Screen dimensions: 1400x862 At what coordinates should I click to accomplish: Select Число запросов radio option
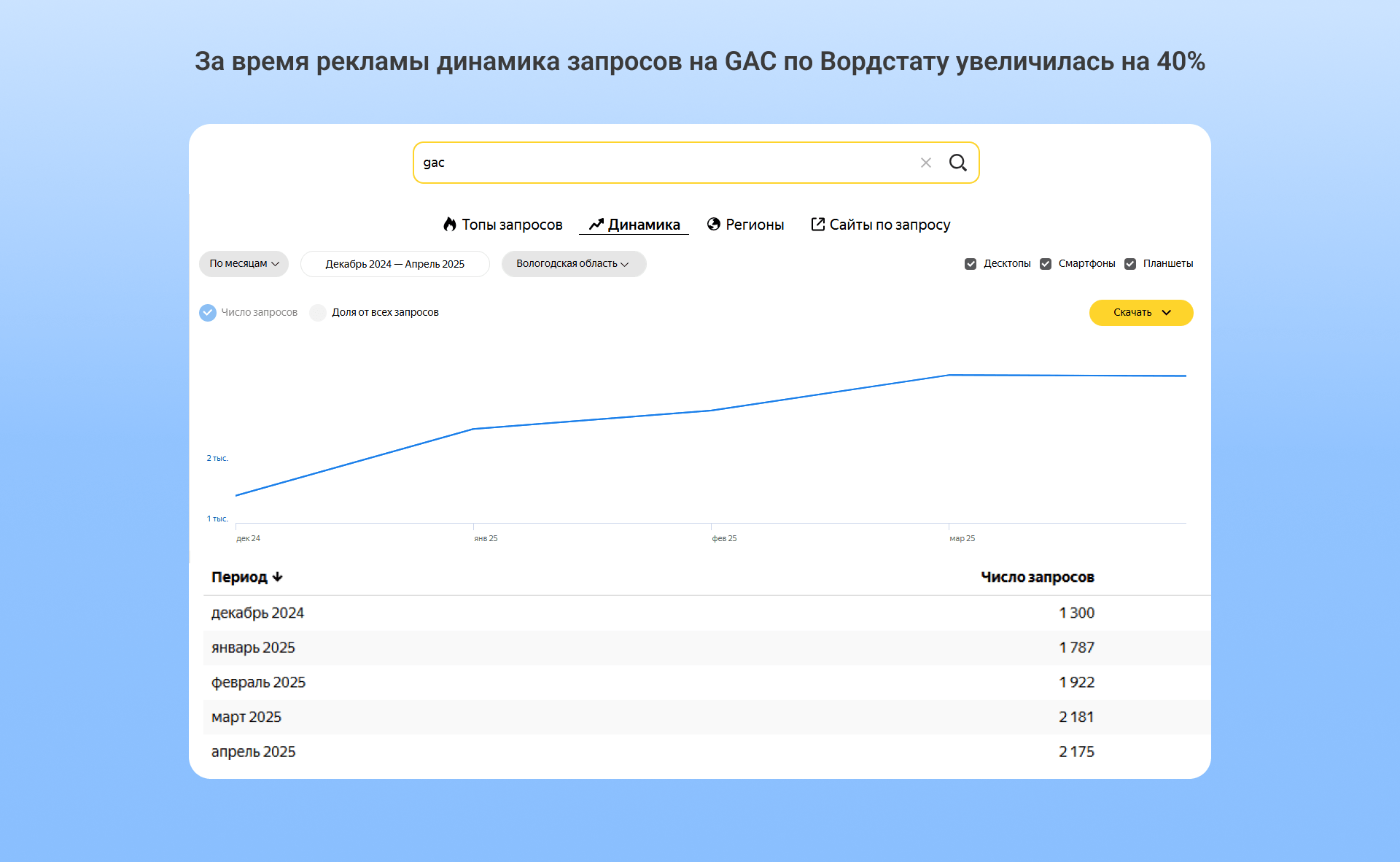tap(208, 313)
